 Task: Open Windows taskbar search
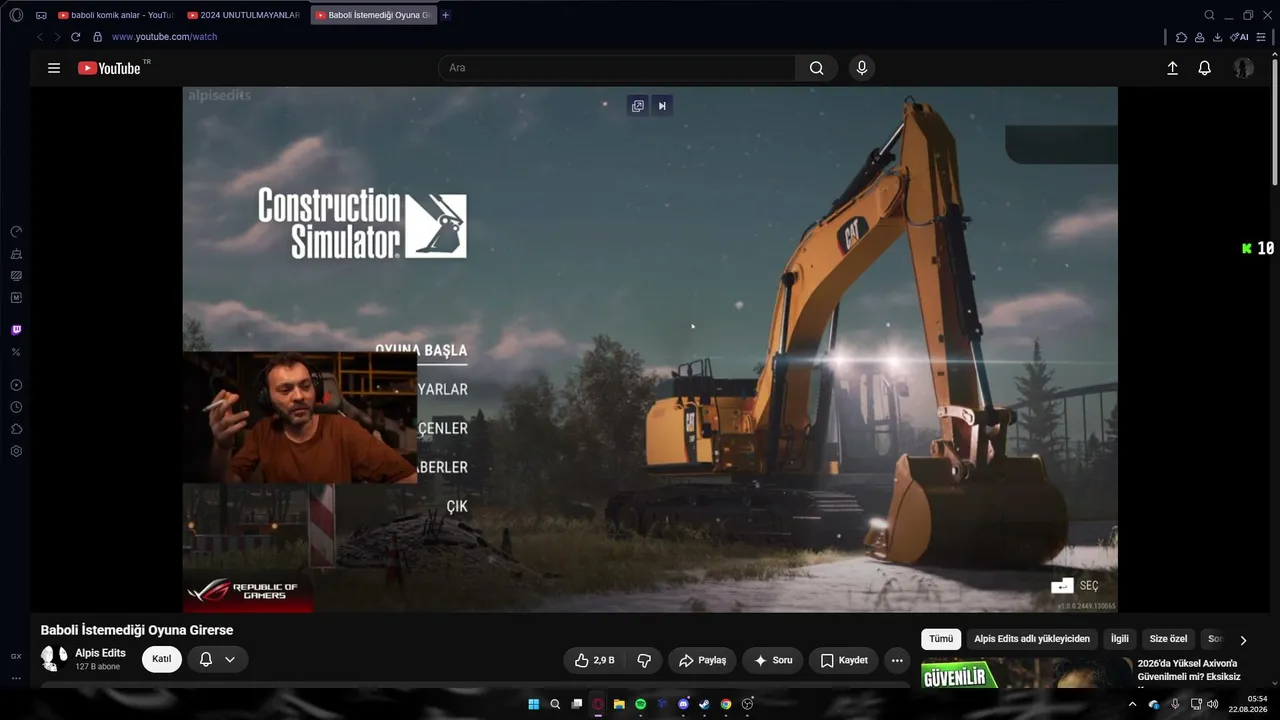click(x=555, y=704)
